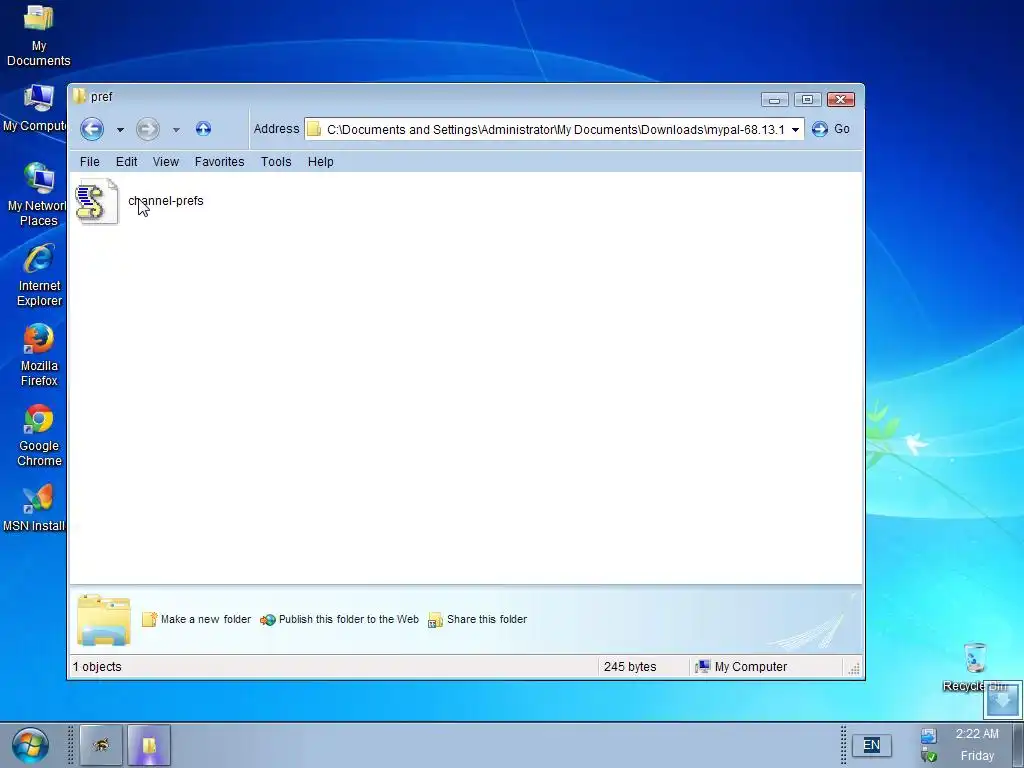
Task: Open the Edit menu
Action: coord(127,161)
